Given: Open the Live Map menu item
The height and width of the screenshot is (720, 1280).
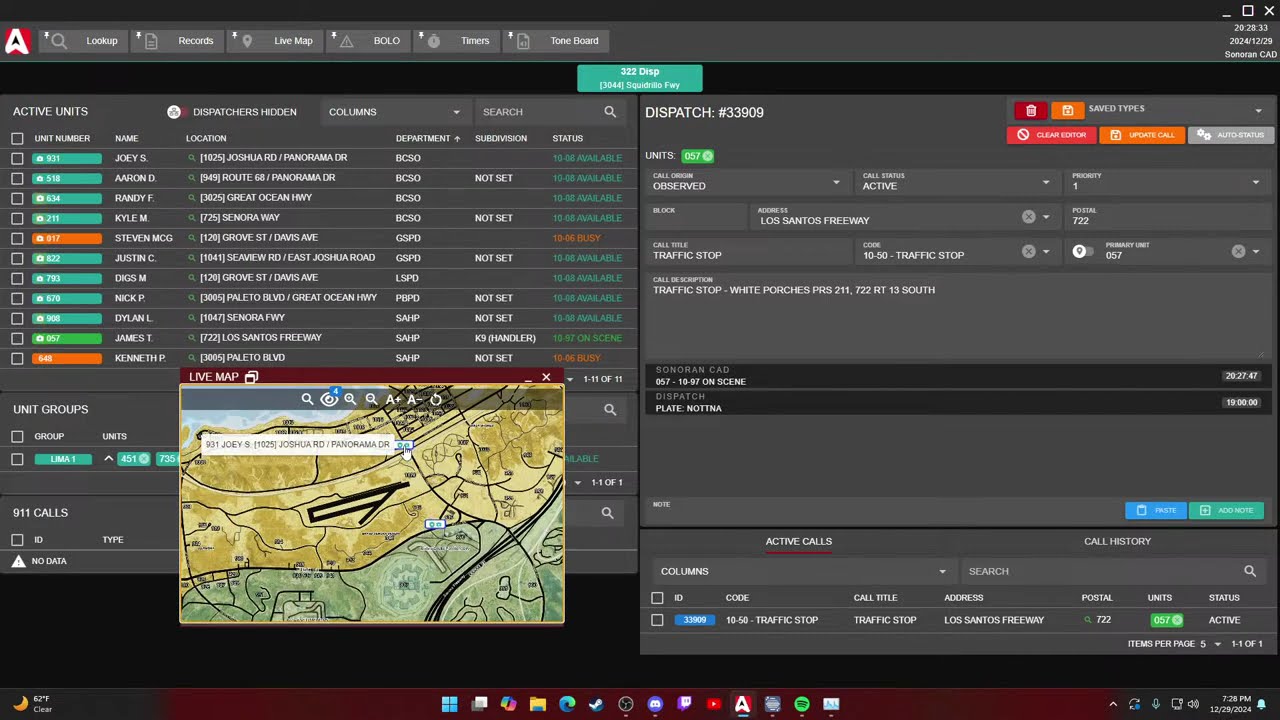Looking at the screenshot, I should pyautogui.click(x=274, y=41).
